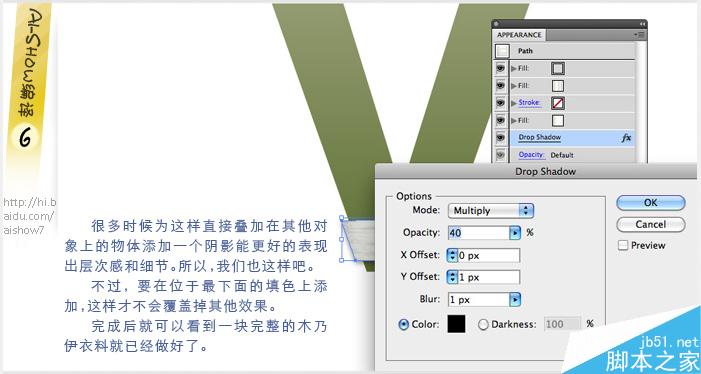The width and height of the screenshot is (701, 374).
Task: Open the Opacity link in Appearance panel
Action: click(x=532, y=155)
